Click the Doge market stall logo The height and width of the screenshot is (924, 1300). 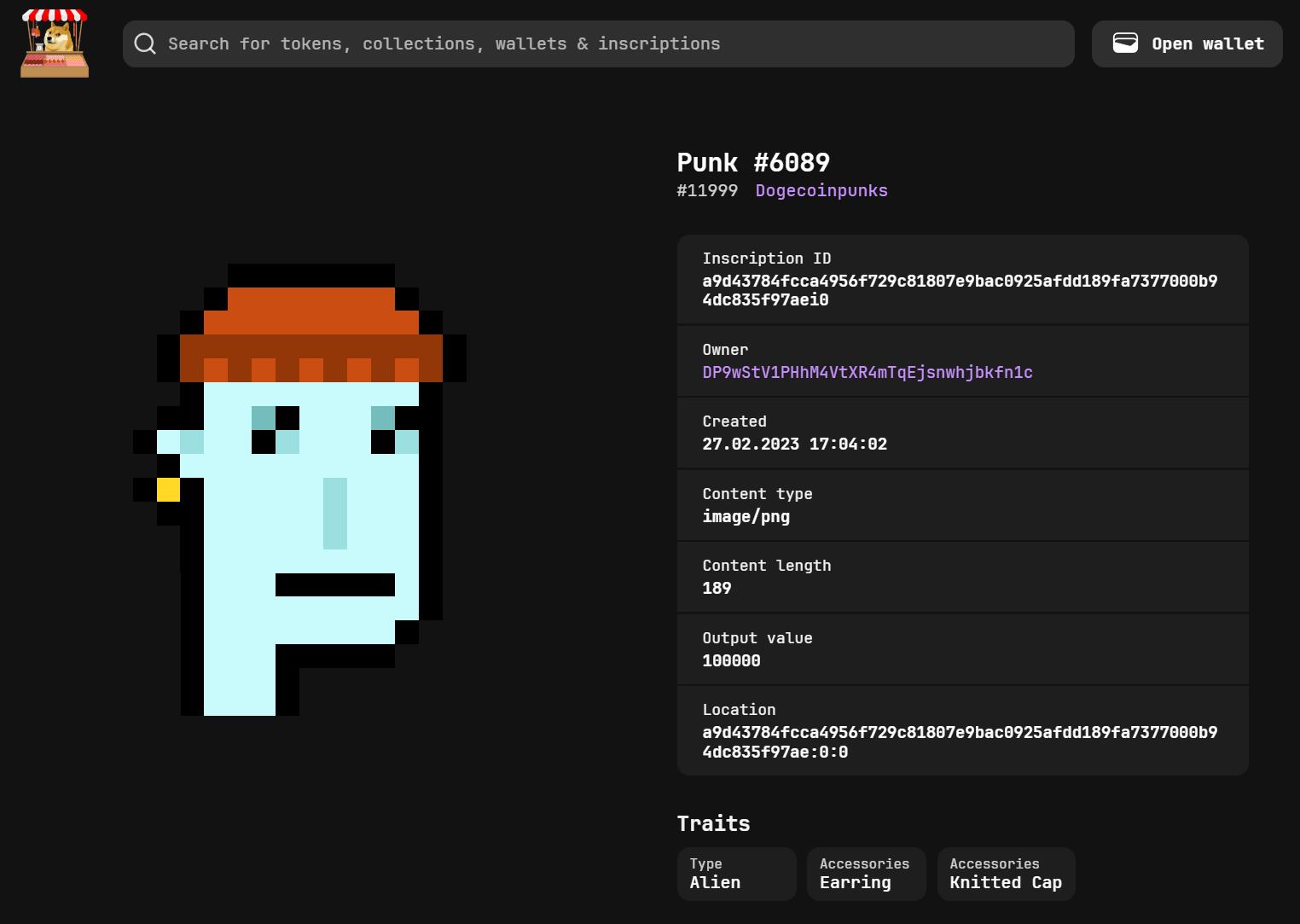click(55, 44)
